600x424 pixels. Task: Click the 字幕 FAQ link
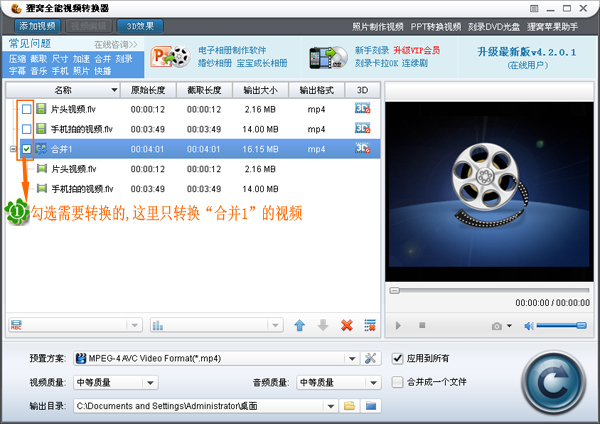click(18, 71)
